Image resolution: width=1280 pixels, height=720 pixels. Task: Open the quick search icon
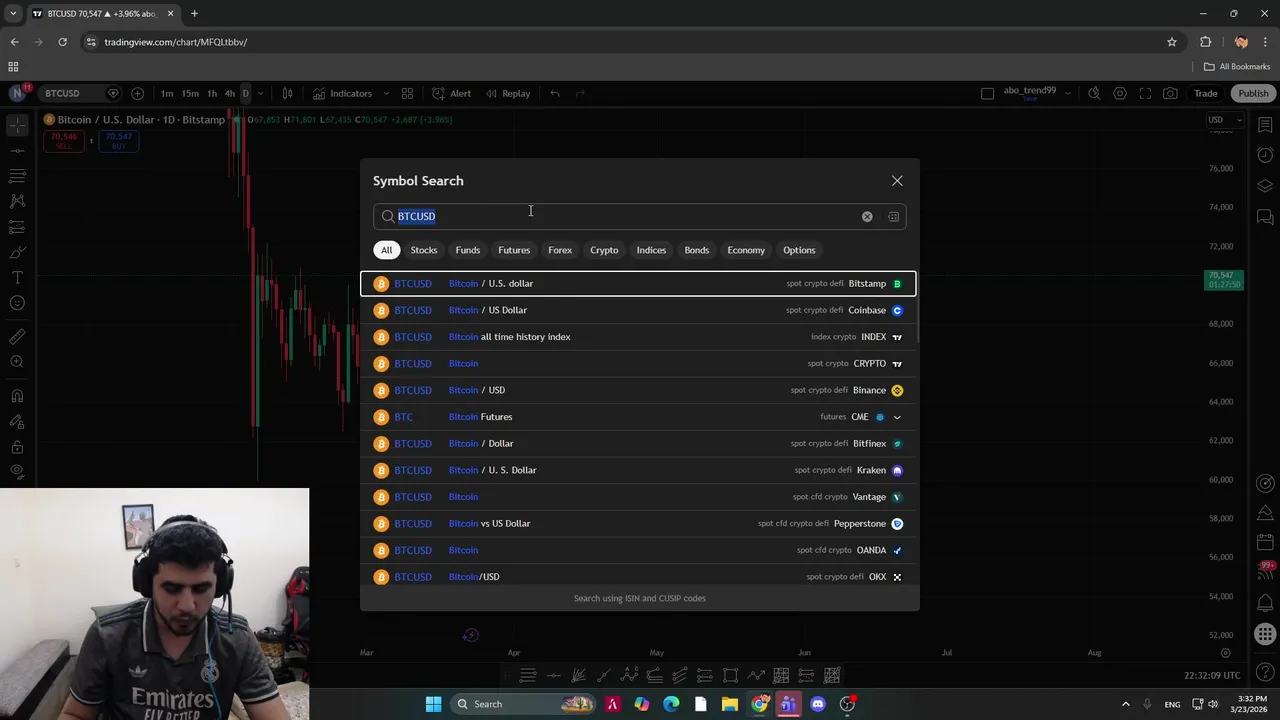[1094, 93]
